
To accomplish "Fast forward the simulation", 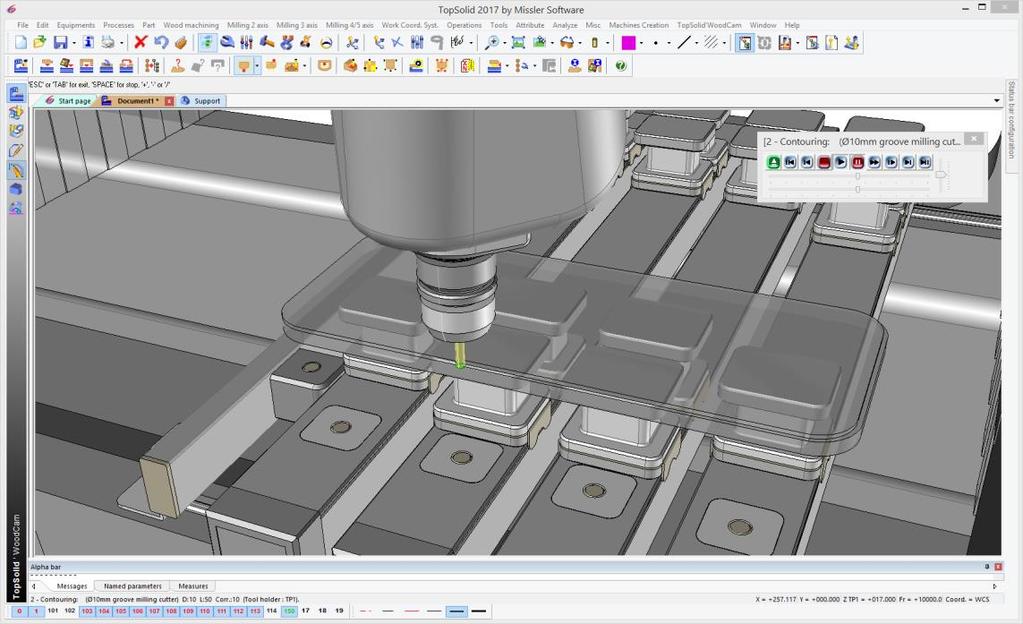I will (x=875, y=162).
